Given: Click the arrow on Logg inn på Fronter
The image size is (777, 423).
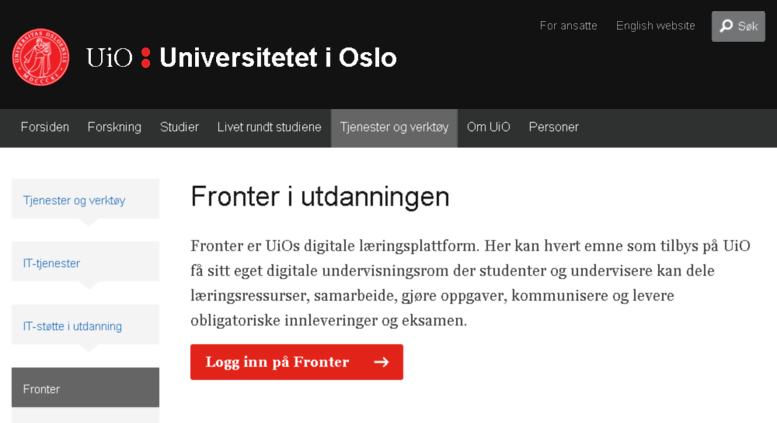Looking at the screenshot, I should pos(381,362).
